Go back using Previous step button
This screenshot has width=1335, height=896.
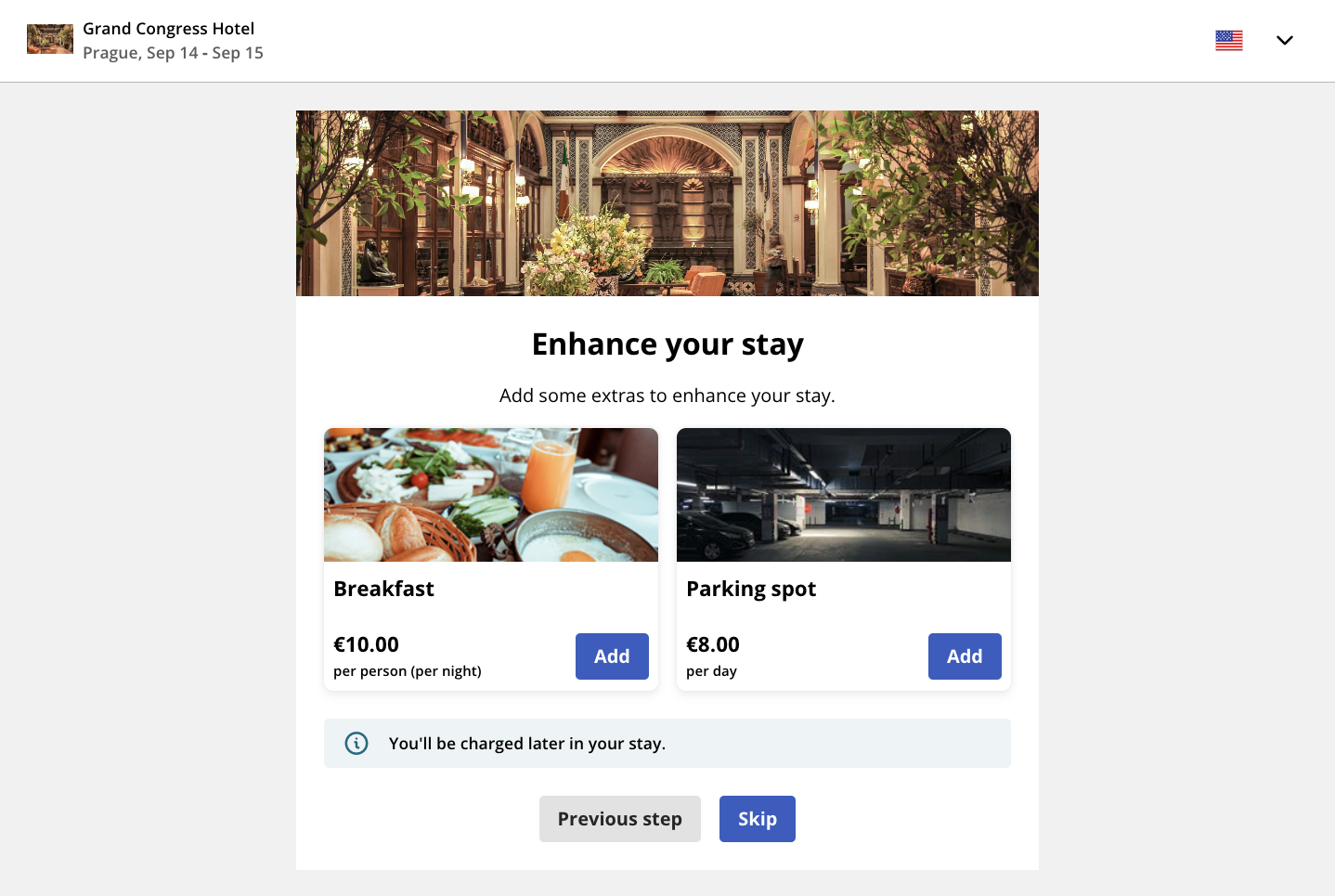tap(619, 818)
